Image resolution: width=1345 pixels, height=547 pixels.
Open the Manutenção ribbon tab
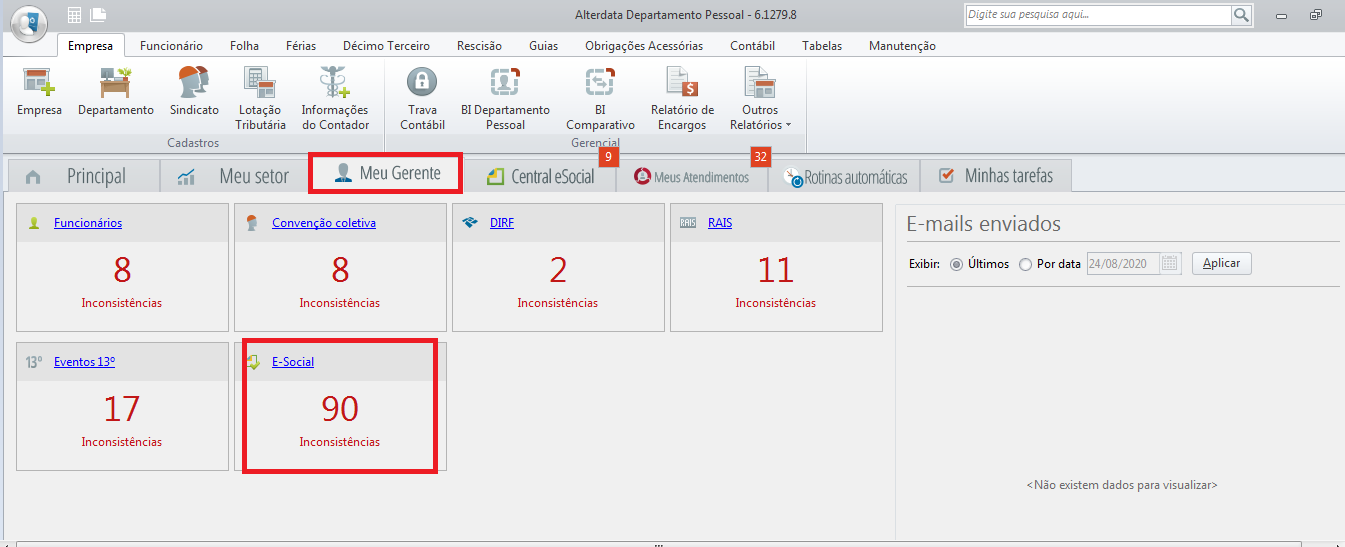click(x=902, y=46)
